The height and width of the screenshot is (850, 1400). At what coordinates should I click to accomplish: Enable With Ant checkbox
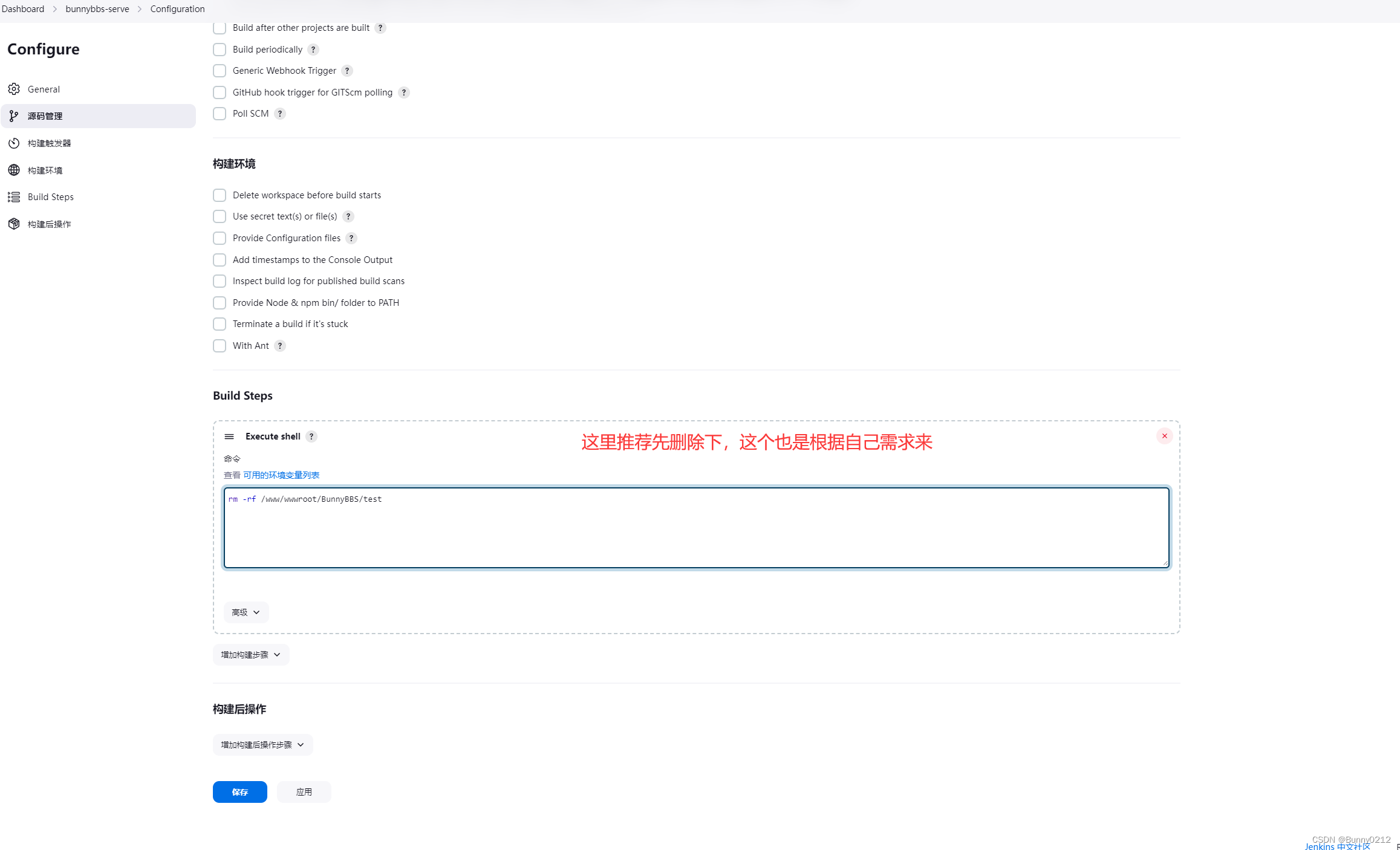pos(220,346)
